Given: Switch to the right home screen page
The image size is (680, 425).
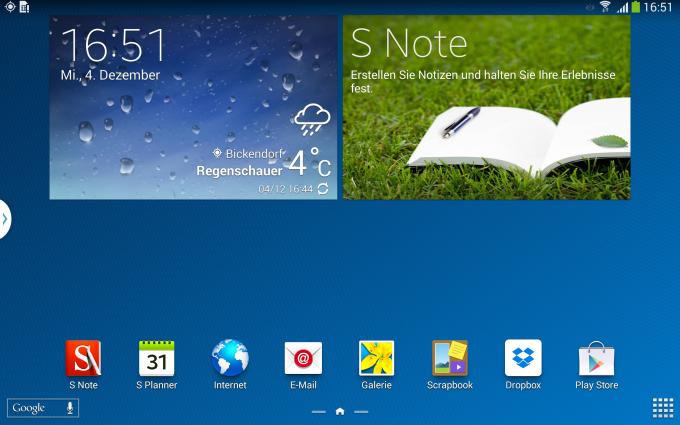Looking at the screenshot, I should point(361,412).
